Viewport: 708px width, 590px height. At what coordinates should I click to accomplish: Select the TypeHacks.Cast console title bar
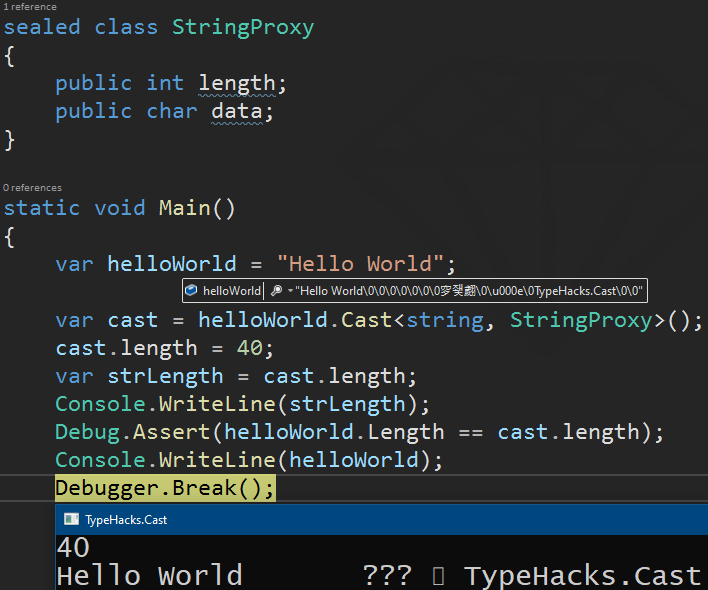(x=382, y=520)
